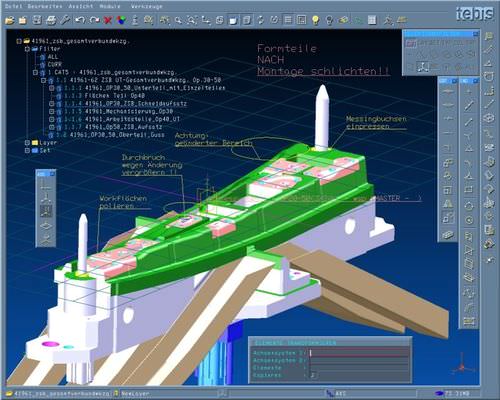Expand the Set tree node
The height and width of the screenshot is (400, 500).
tap(27, 151)
